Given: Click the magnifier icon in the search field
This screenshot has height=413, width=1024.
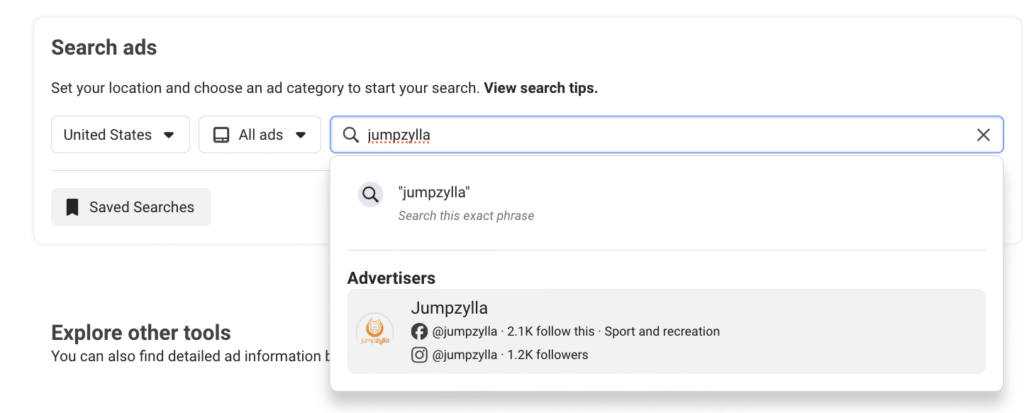Looking at the screenshot, I should point(350,135).
